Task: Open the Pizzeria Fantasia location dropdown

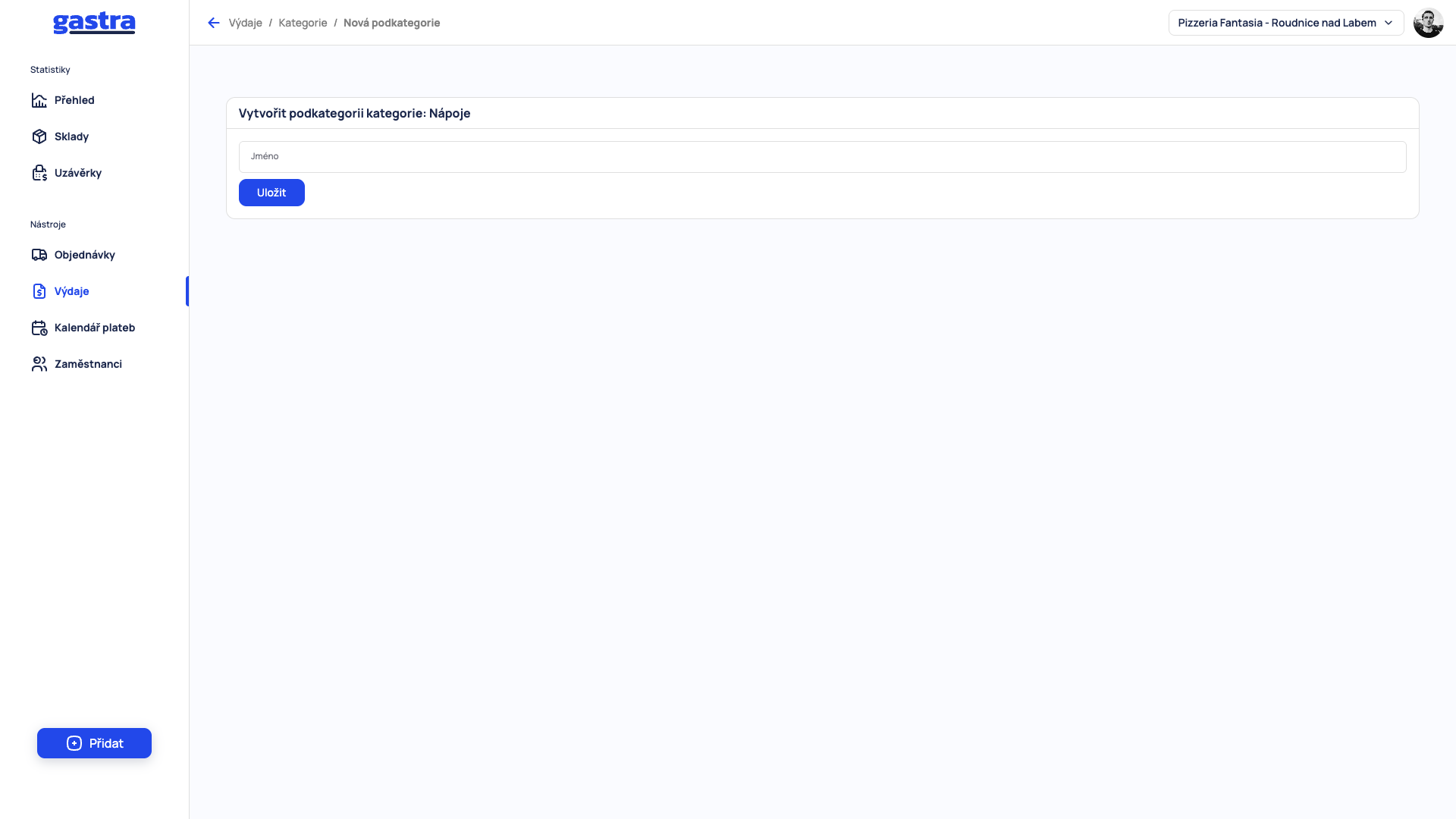Action: pyautogui.click(x=1286, y=23)
